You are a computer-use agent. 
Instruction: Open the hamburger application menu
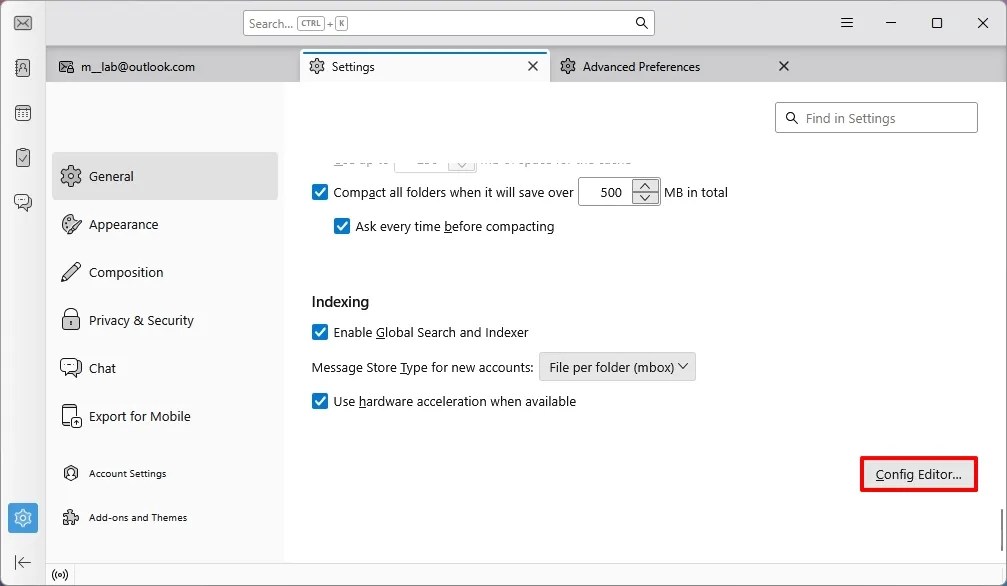click(847, 23)
